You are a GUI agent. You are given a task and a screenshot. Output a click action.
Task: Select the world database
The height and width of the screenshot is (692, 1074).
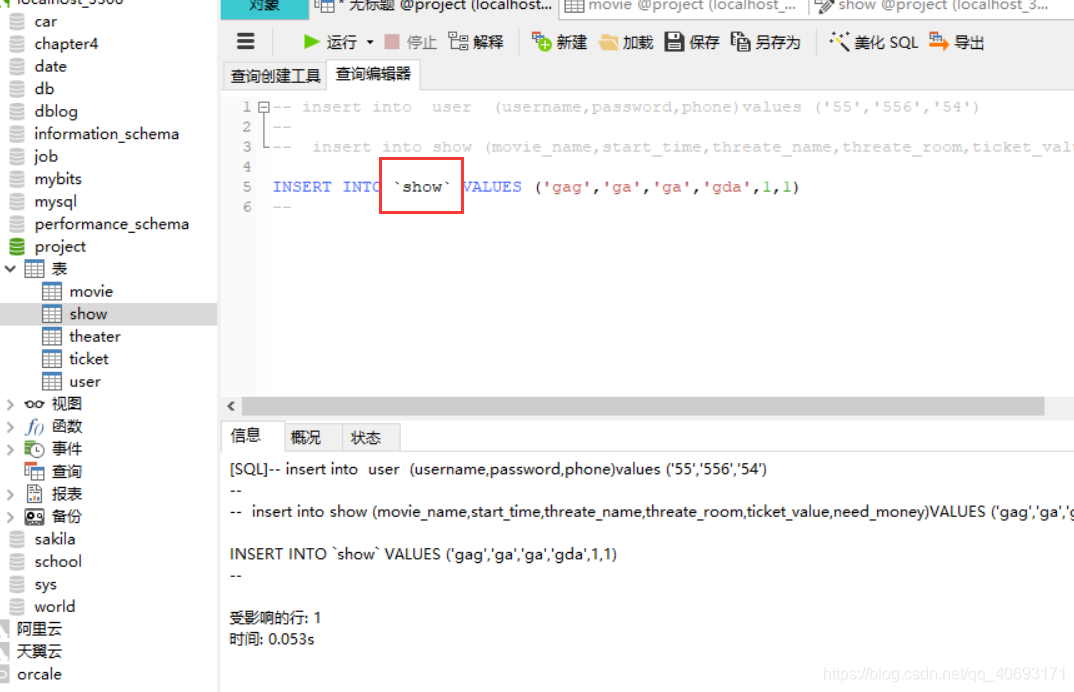[x=54, y=607]
